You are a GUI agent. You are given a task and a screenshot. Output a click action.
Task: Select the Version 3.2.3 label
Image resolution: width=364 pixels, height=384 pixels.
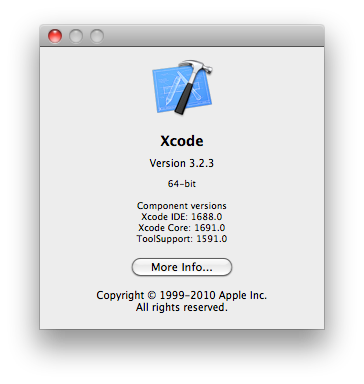pos(182,163)
